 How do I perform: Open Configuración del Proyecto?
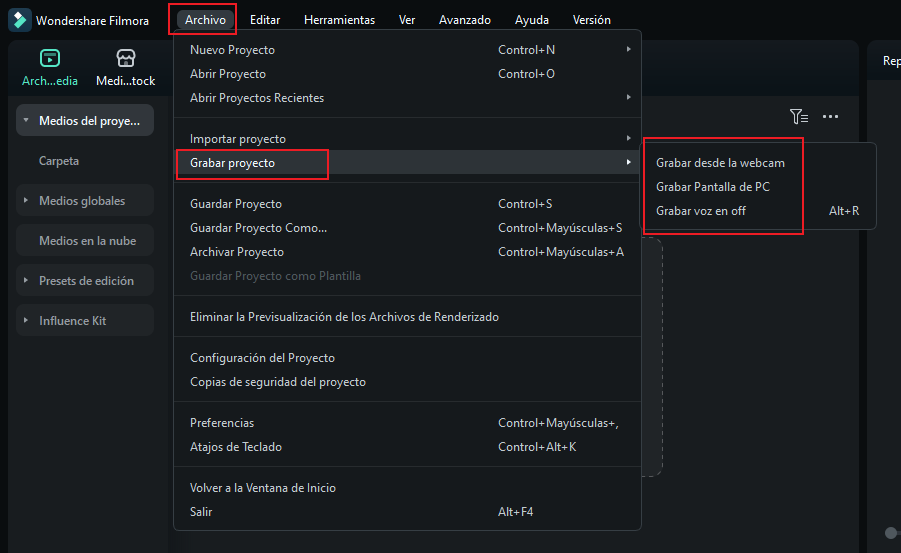[407, 358]
